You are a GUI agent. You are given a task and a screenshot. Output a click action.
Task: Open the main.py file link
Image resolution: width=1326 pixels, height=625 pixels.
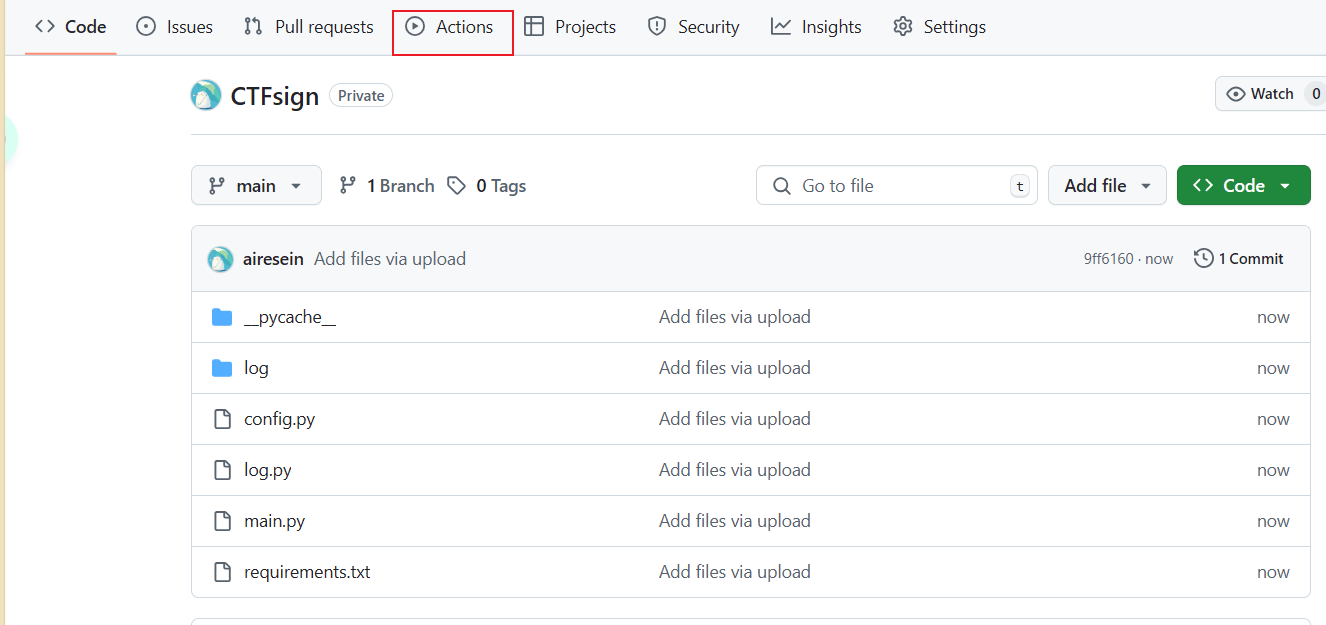275,521
